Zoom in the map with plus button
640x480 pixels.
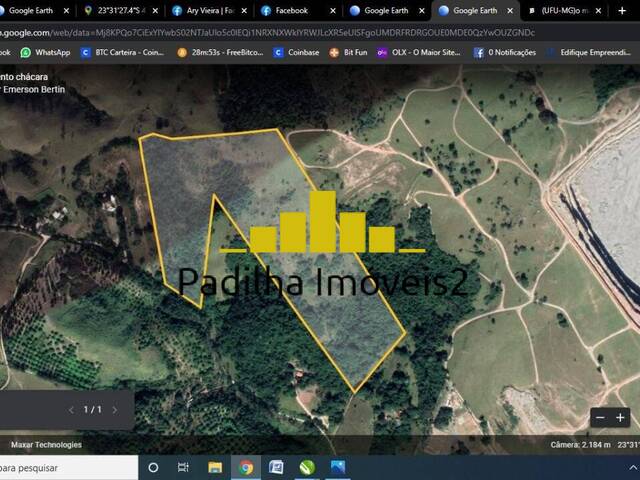(620, 418)
